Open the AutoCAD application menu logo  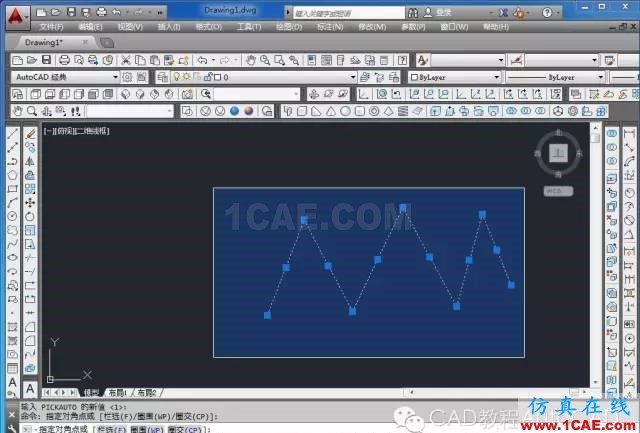pyautogui.click(x=16, y=17)
